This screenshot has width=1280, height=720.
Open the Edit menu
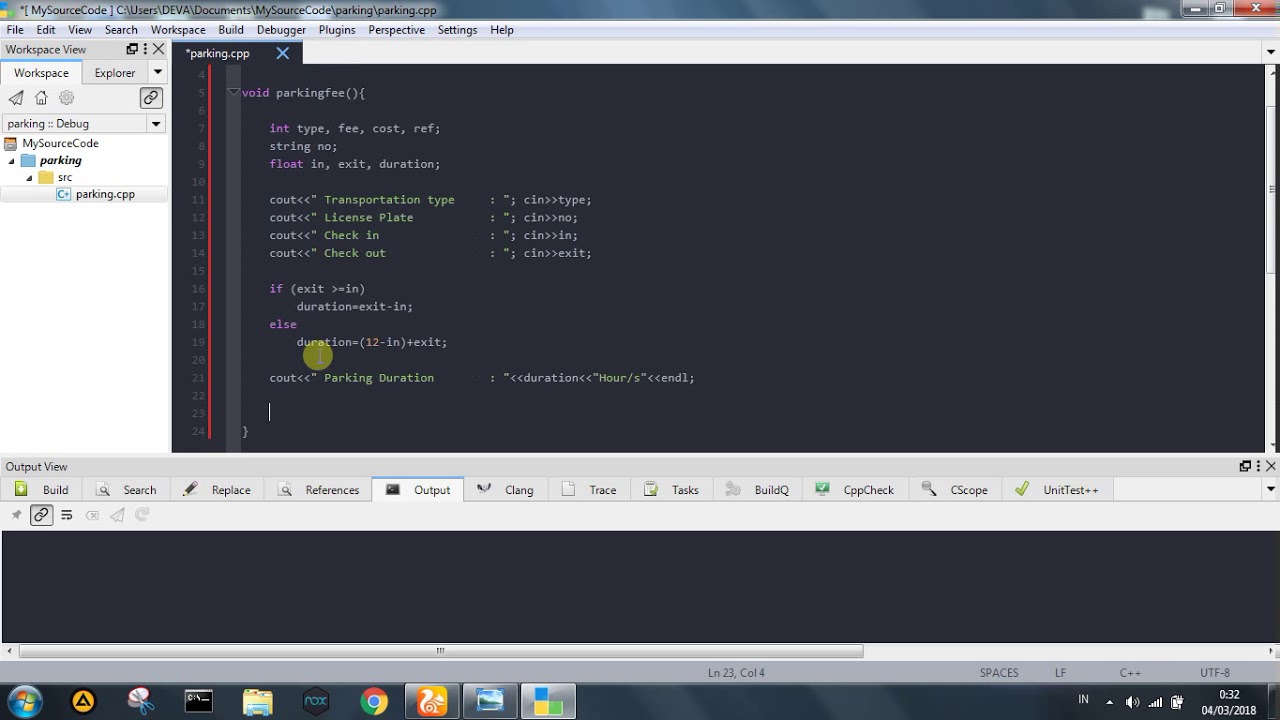coord(46,30)
